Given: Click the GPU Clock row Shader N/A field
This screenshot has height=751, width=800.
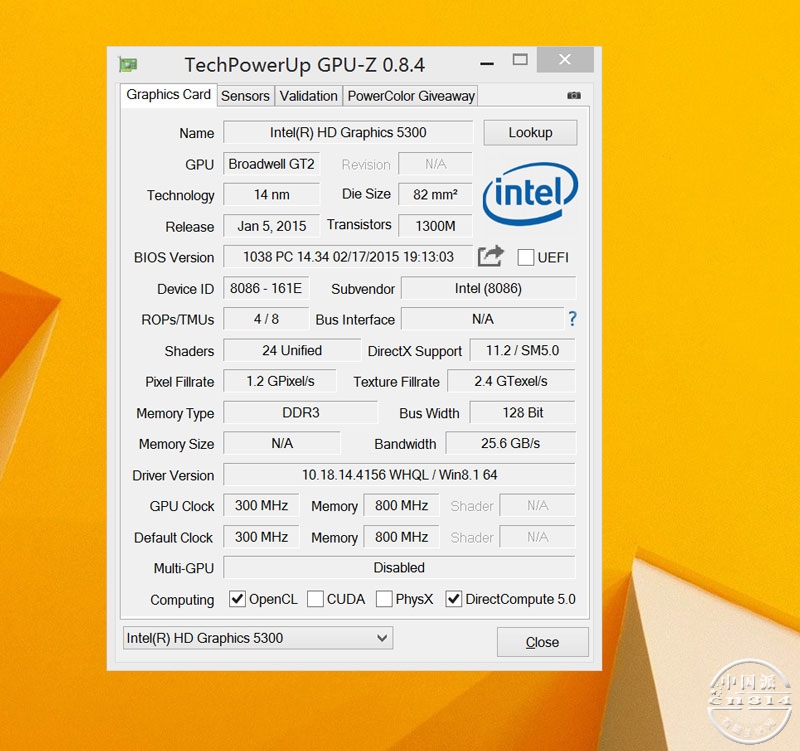Looking at the screenshot, I should [538, 506].
